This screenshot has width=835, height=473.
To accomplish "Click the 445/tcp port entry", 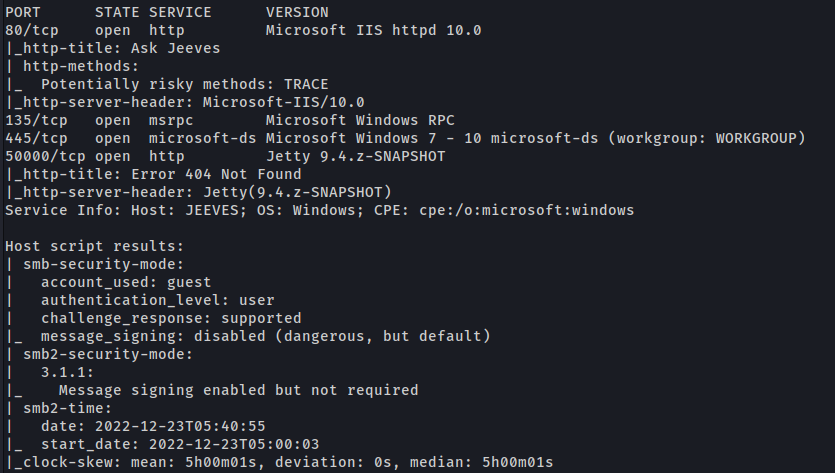I will 32,138.
